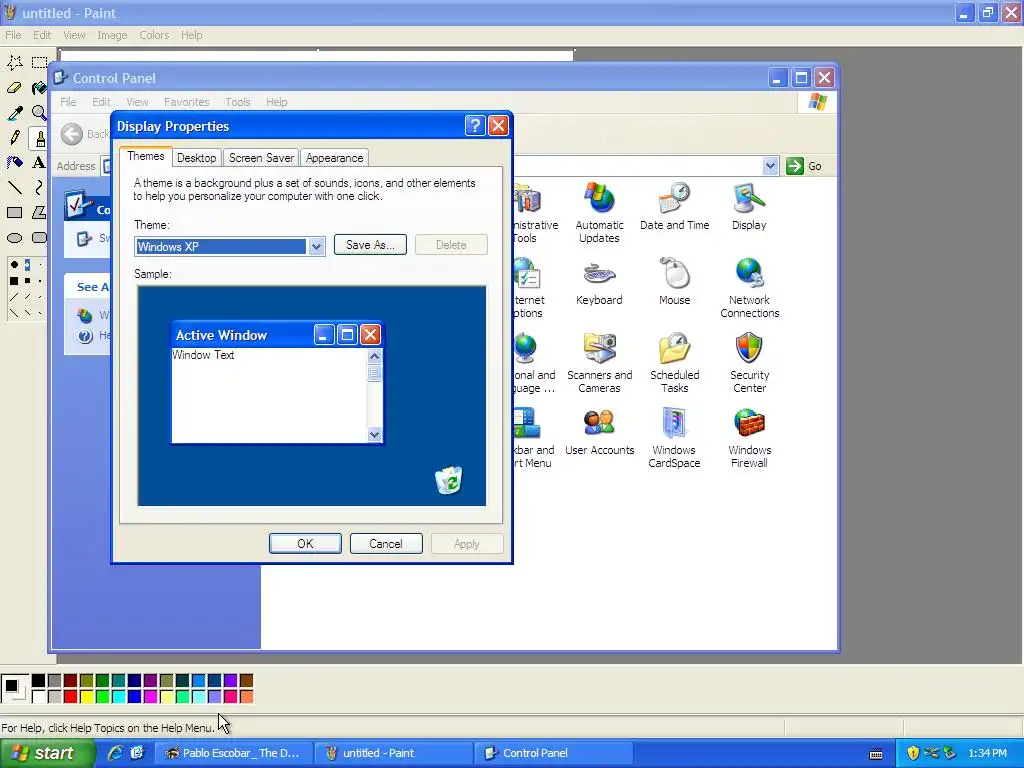1024x768 pixels.
Task: Switch to Control Panel taskbar button
Action: pos(553,753)
